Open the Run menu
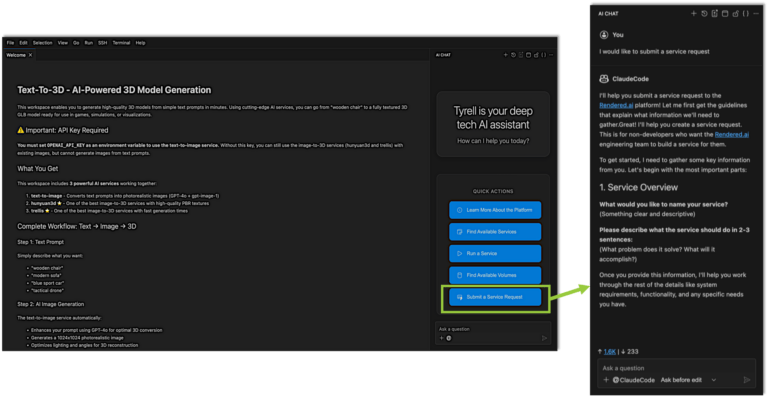This screenshot has width=768, height=397. click(x=89, y=43)
